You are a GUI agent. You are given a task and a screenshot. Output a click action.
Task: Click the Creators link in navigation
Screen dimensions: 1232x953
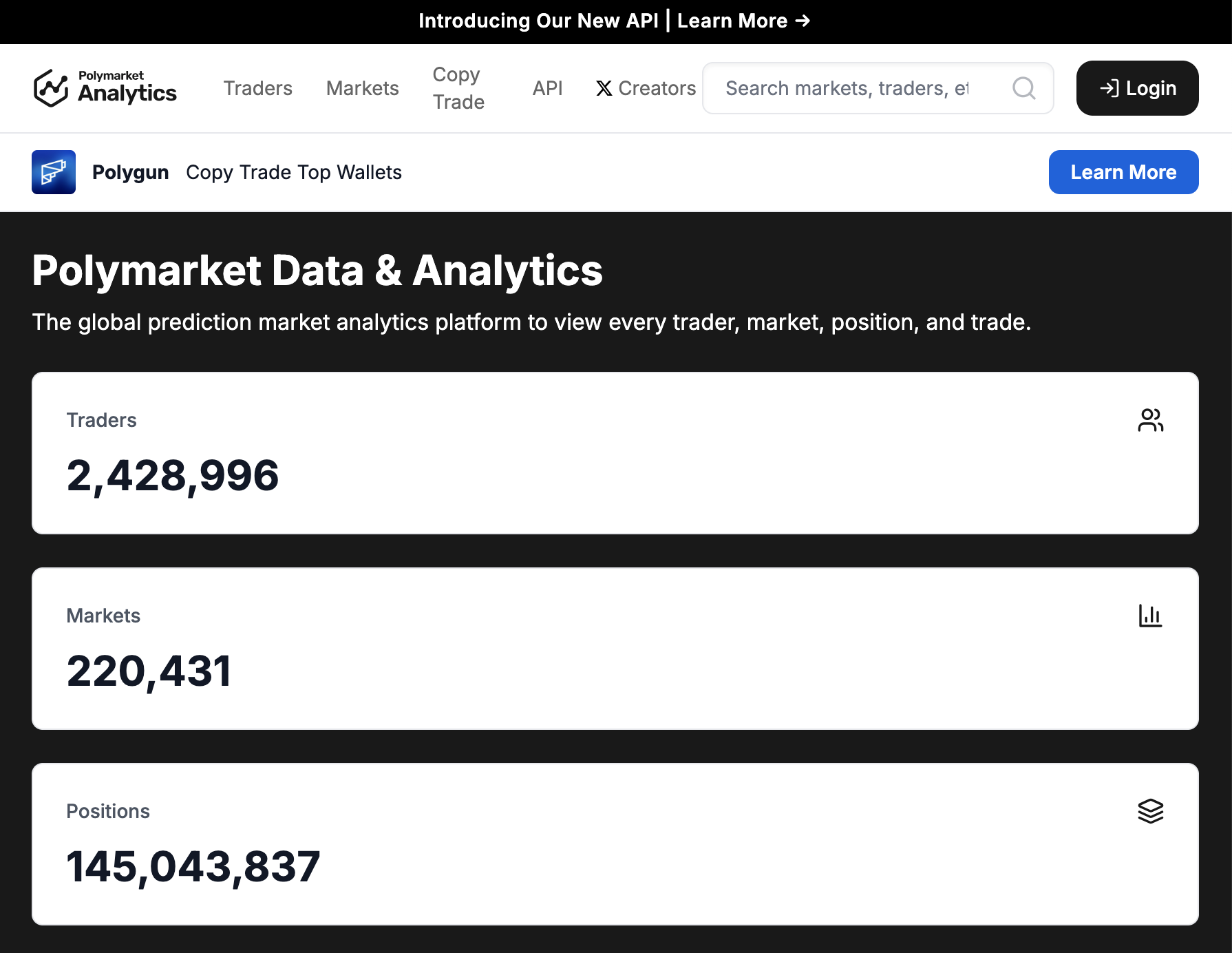656,88
